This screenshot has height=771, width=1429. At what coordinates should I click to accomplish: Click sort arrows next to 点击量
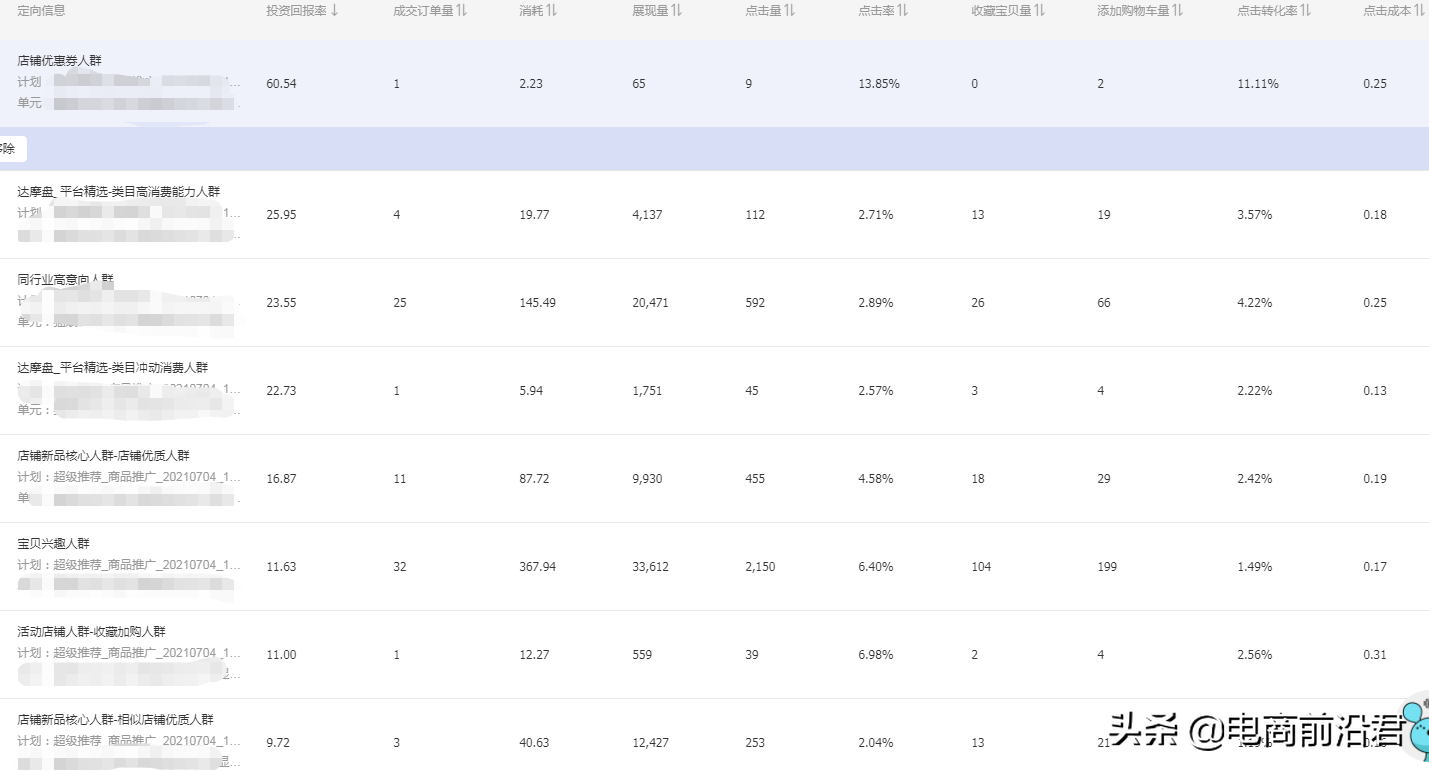point(789,11)
